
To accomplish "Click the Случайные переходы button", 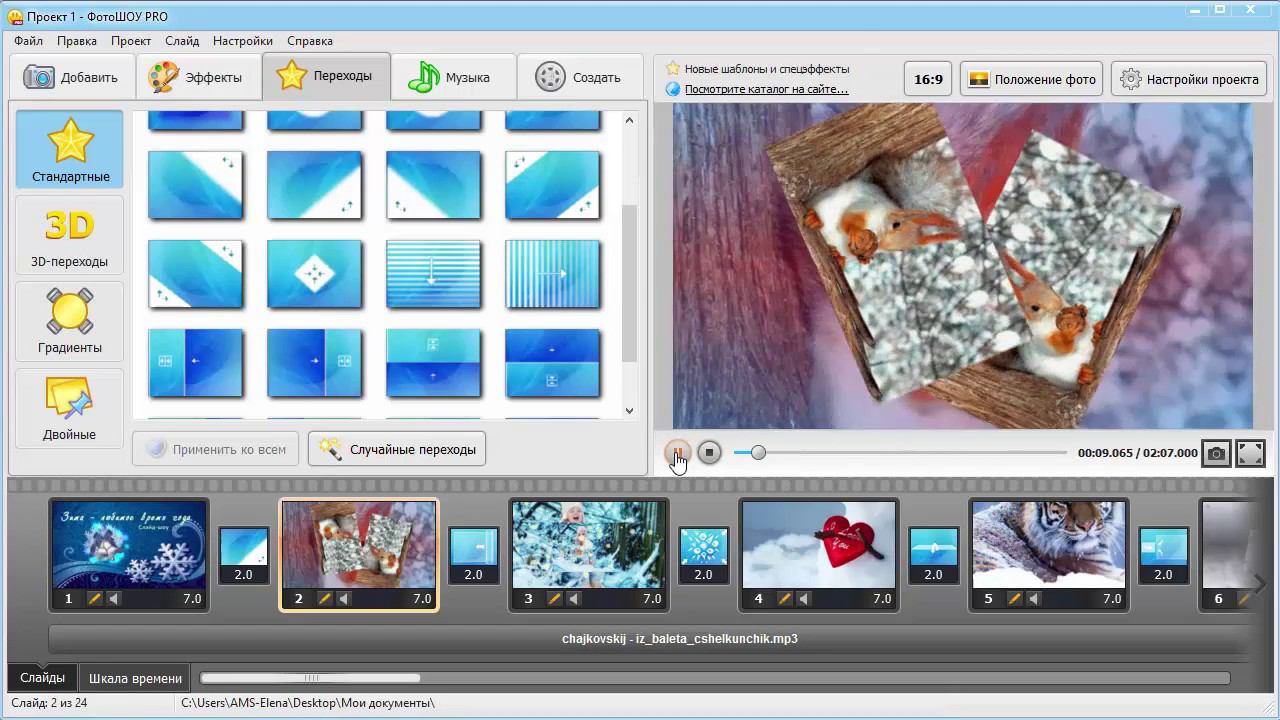I will (x=397, y=449).
